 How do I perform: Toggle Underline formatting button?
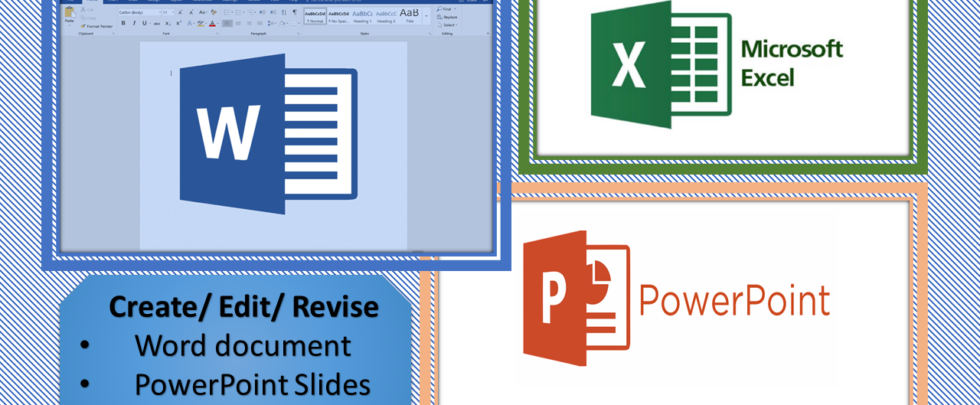[x=144, y=23]
